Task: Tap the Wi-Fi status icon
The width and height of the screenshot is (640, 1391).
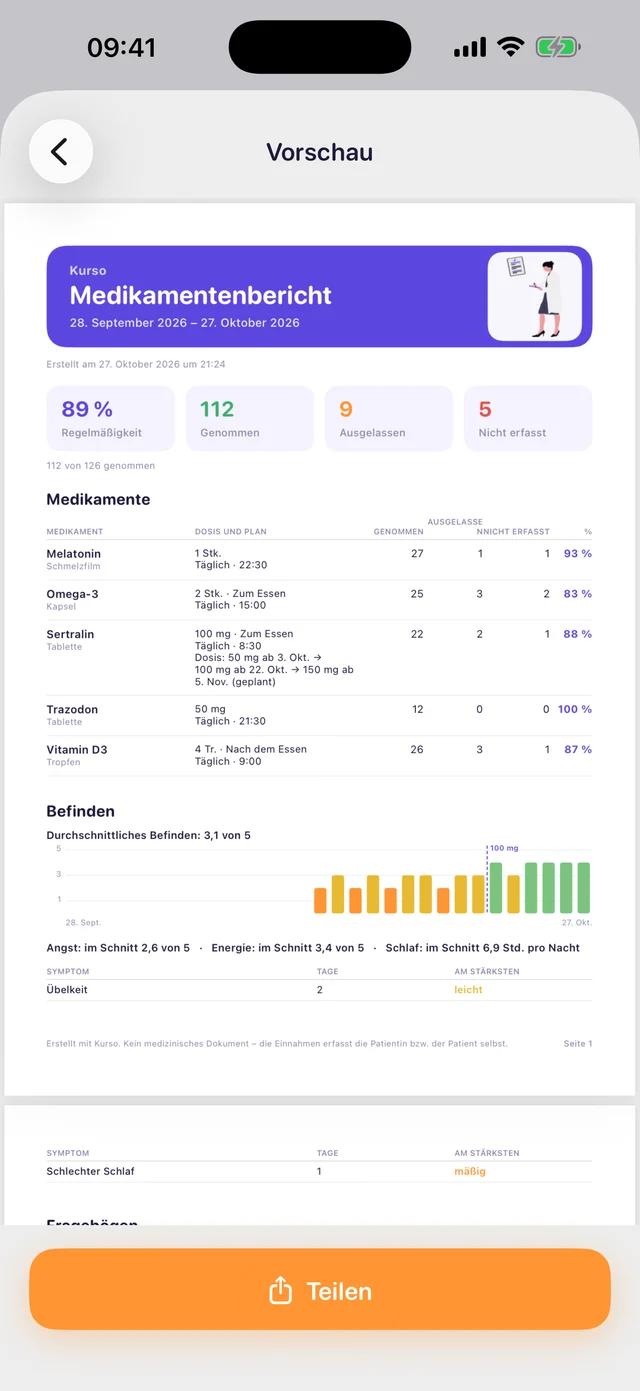Action: (x=511, y=47)
